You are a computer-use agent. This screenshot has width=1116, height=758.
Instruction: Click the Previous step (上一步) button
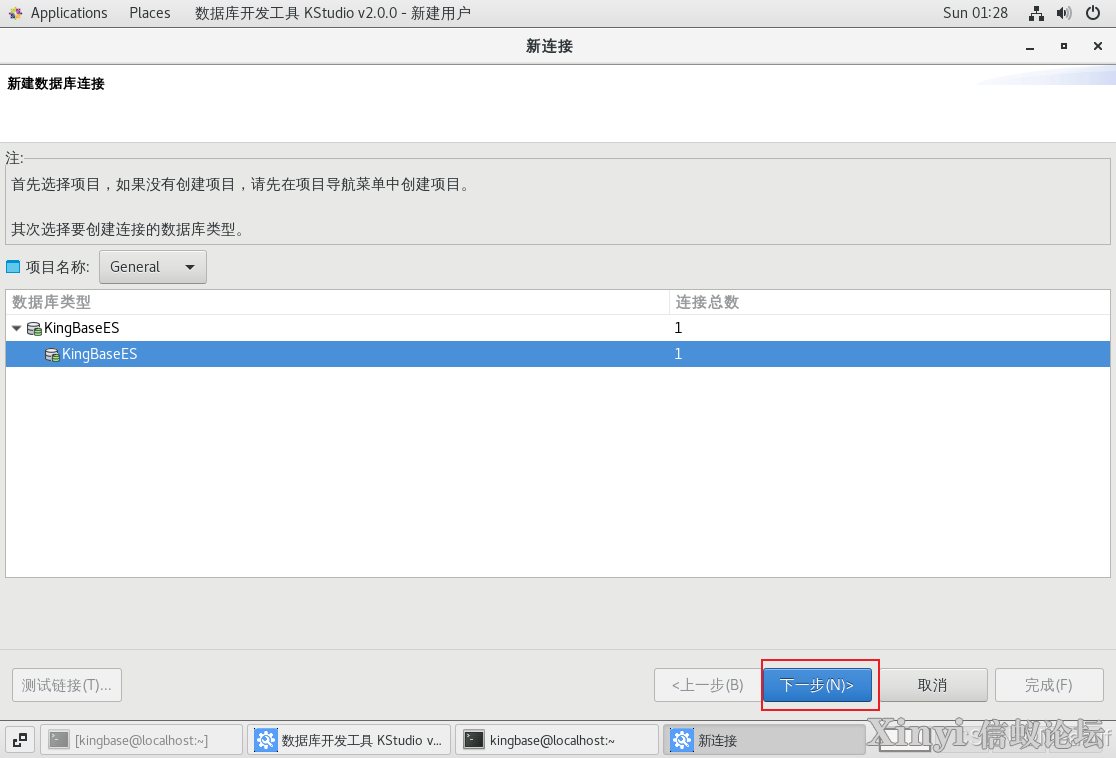(x=707, y=685)
